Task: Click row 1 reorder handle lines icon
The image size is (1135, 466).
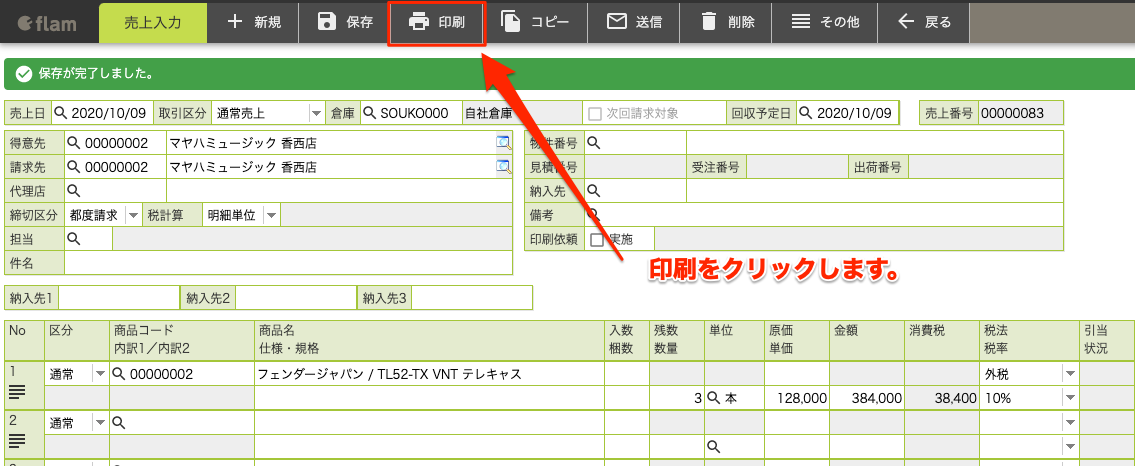Action: (x=17, y=392)
